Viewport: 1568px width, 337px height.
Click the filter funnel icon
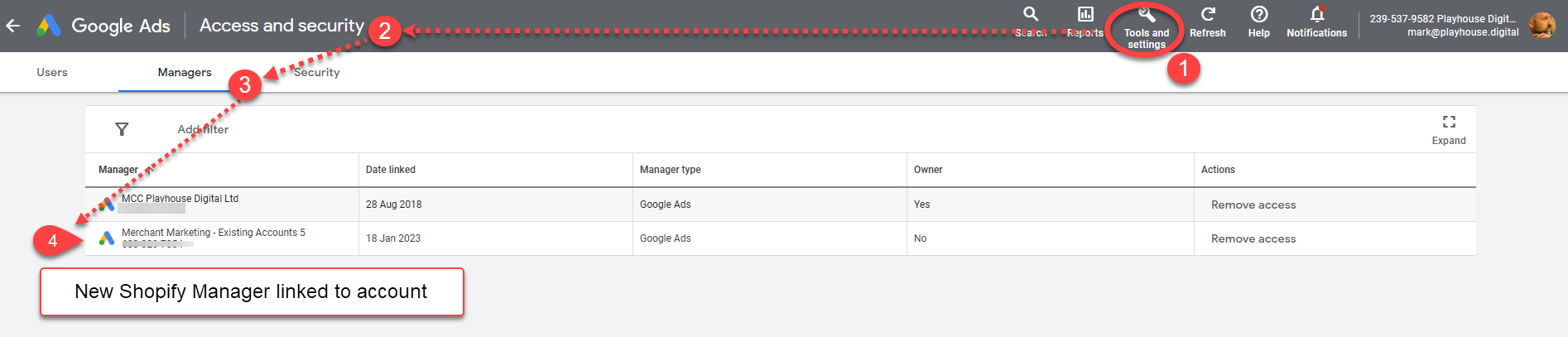(x=122, y=129)
